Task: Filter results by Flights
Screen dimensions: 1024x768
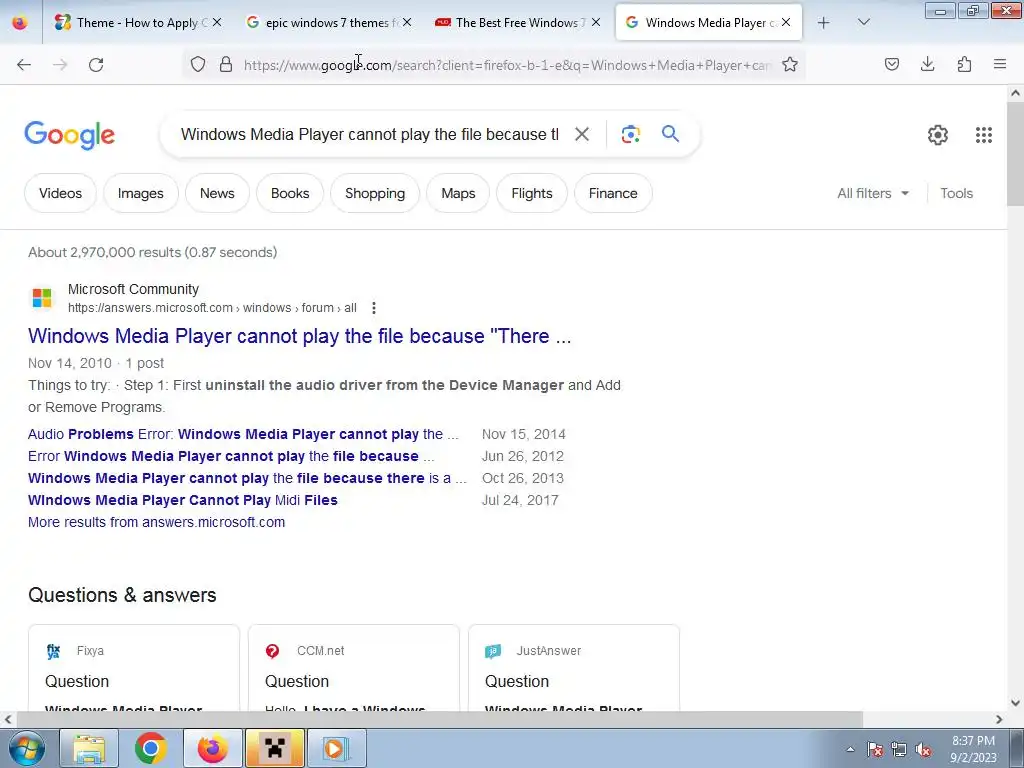Action: [x=532, y=193]
